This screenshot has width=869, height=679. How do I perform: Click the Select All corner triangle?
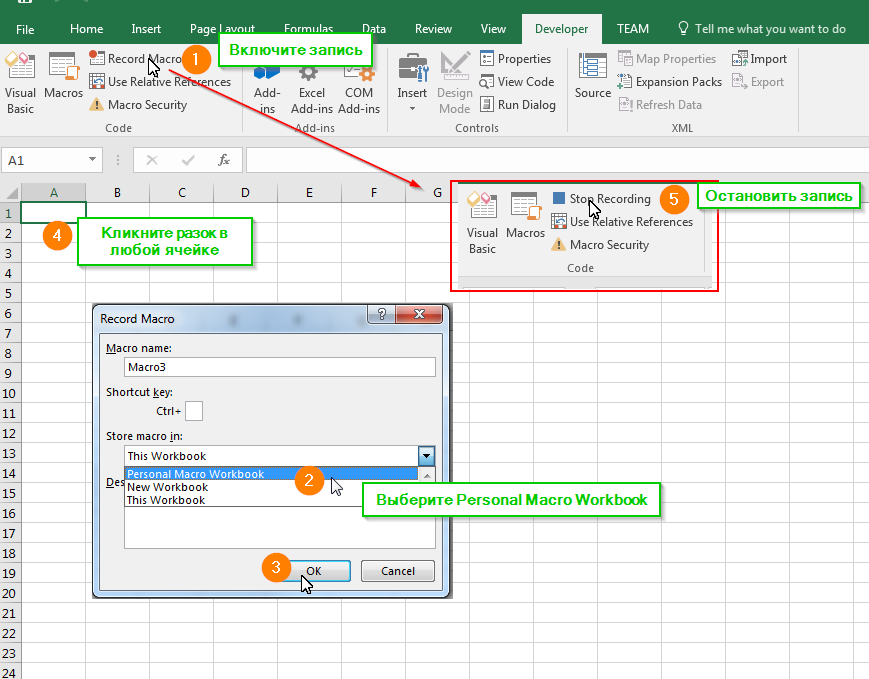11,192
